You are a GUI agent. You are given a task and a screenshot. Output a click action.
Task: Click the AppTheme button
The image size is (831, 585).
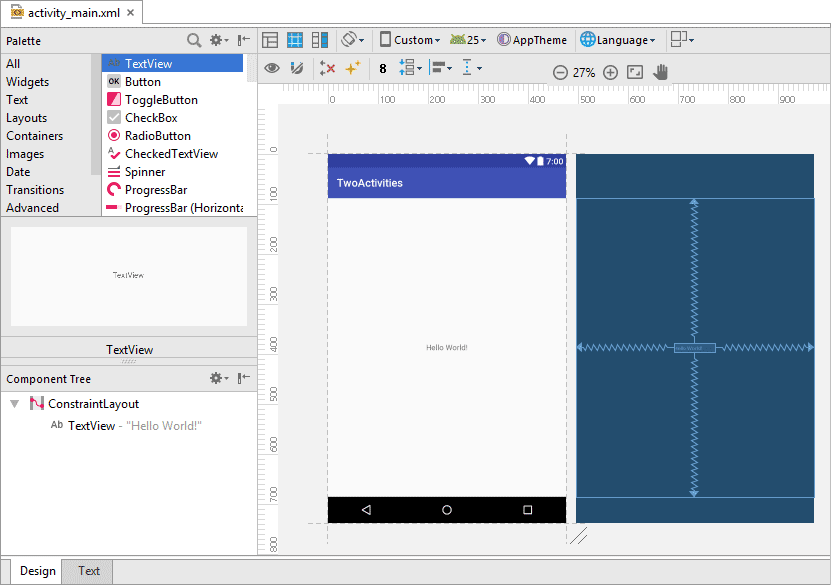532,40
